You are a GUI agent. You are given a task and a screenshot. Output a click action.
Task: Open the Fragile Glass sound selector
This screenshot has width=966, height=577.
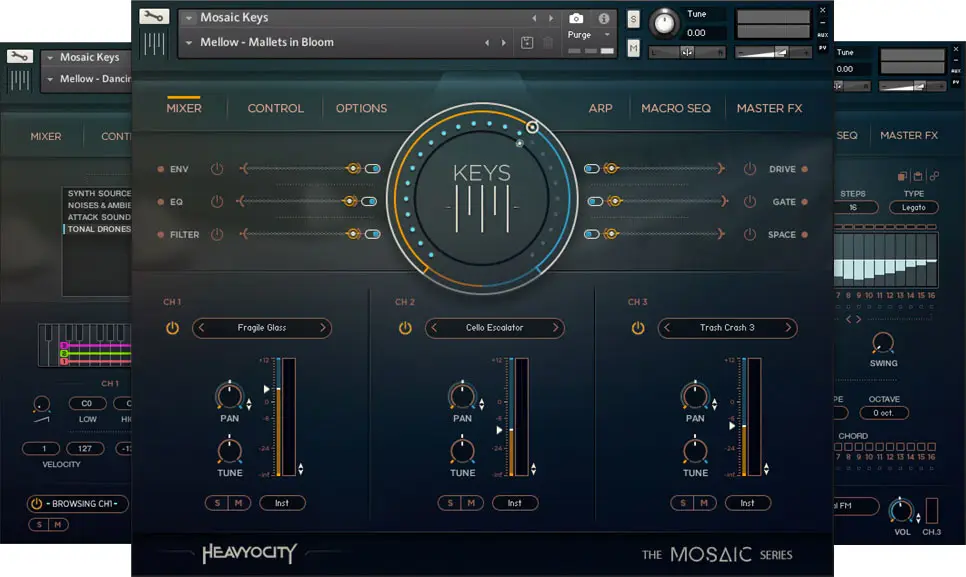coord(262,328)
